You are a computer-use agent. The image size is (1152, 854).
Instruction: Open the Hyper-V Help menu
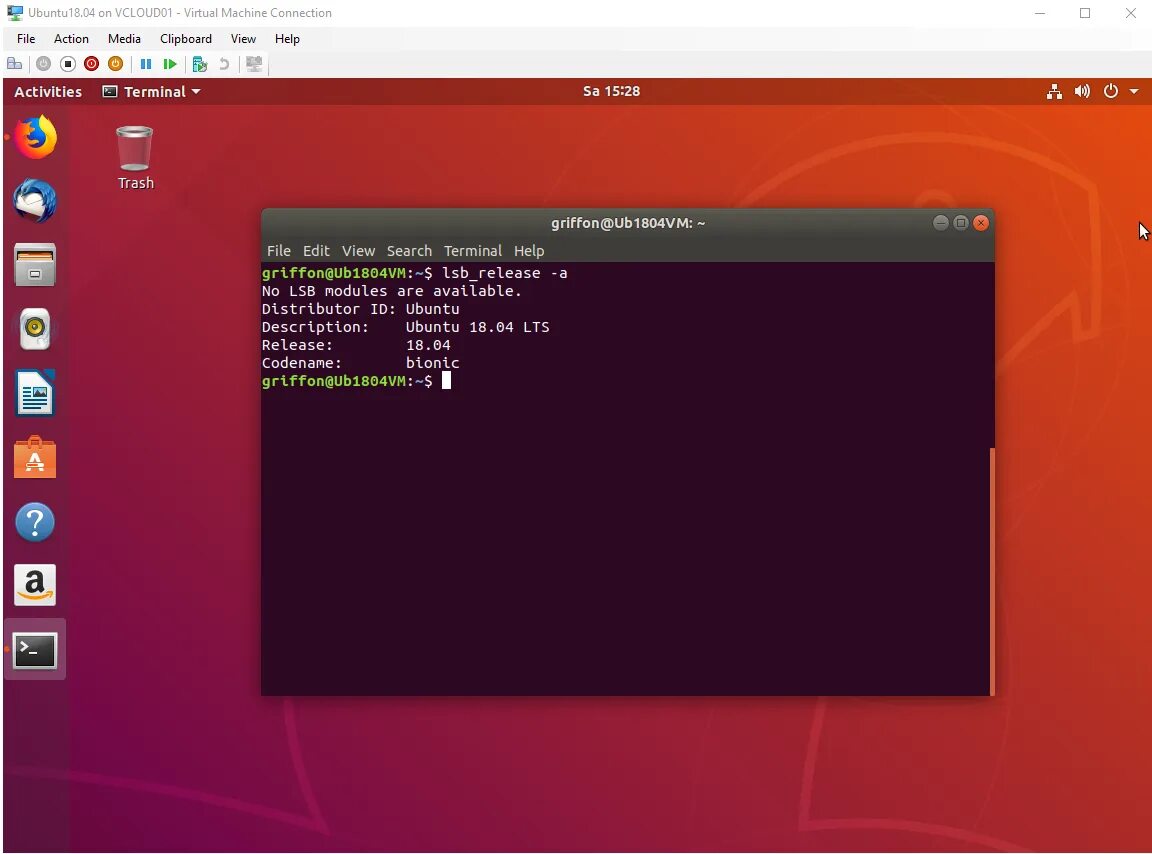(287, 39)
